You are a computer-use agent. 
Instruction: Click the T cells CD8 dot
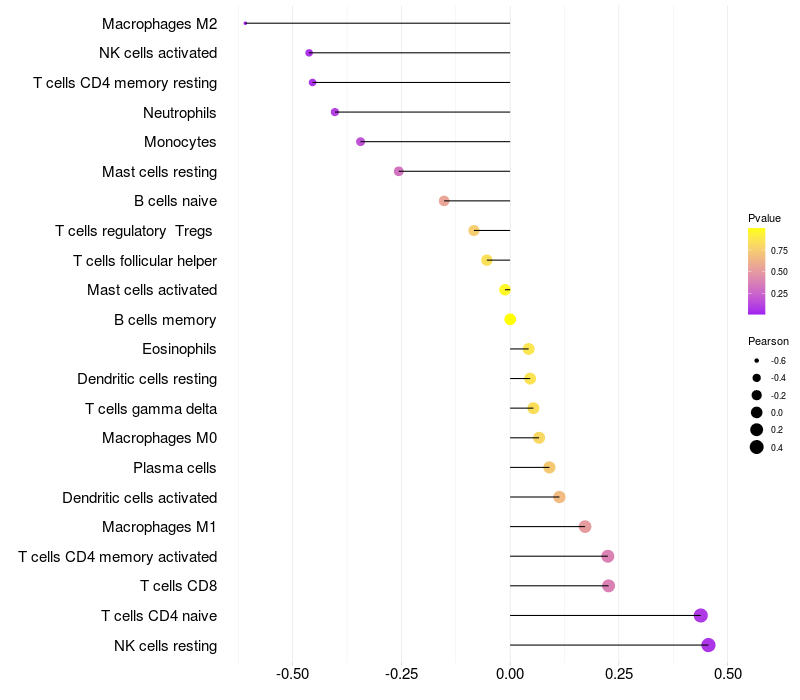[x=608, y=586]
